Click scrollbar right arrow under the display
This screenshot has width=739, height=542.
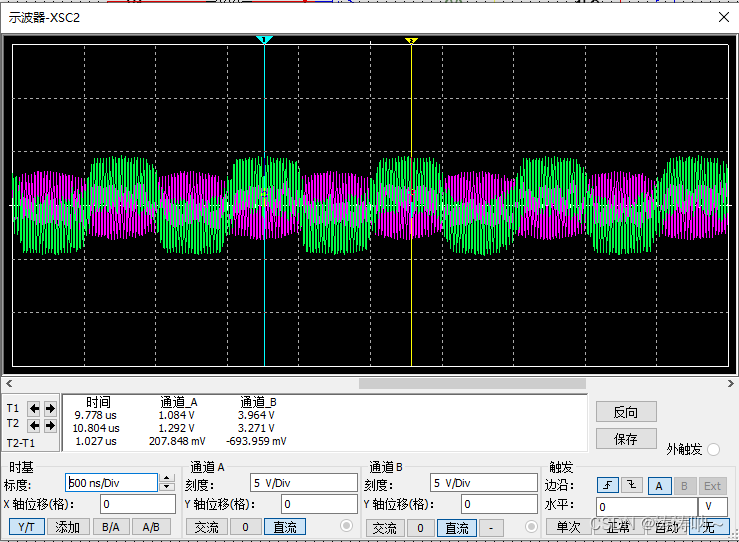(x=731, y=383)
